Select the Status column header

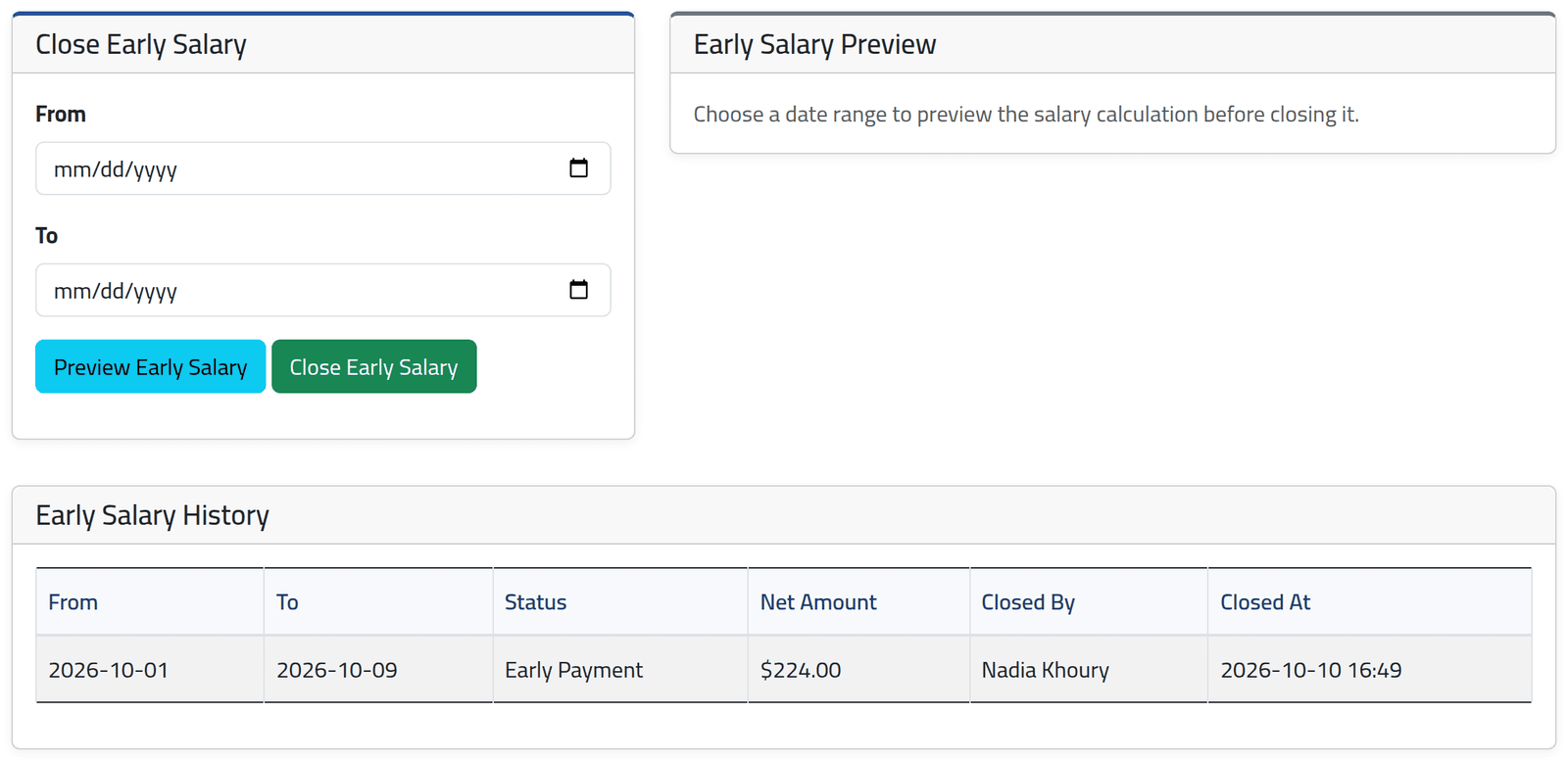pos(619,602)
